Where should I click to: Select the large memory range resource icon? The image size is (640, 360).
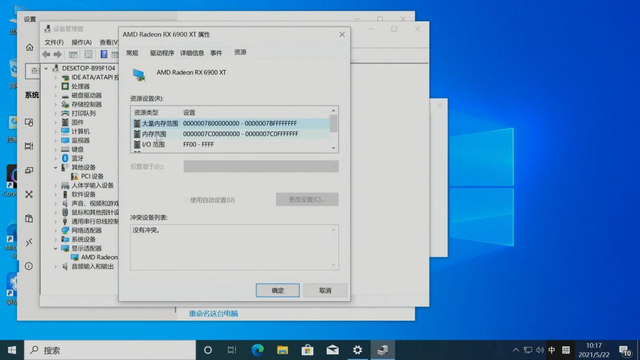tap(137, 123)
